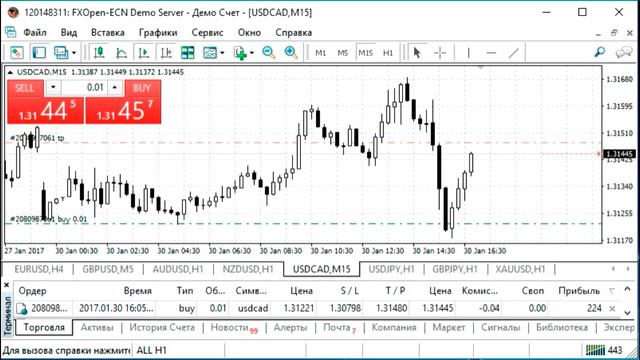Select the cursor arrow tool
The height and width of the screenshot is (360, 640).
point(417,53)
